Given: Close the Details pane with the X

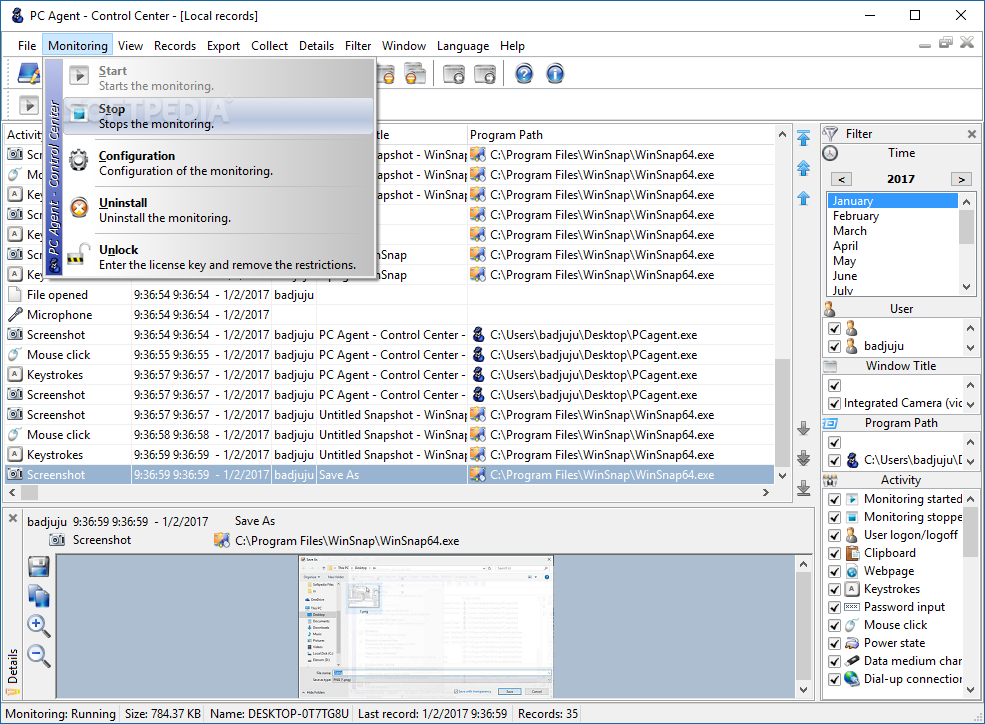Looking at the screenshot, I should [12, 518].
